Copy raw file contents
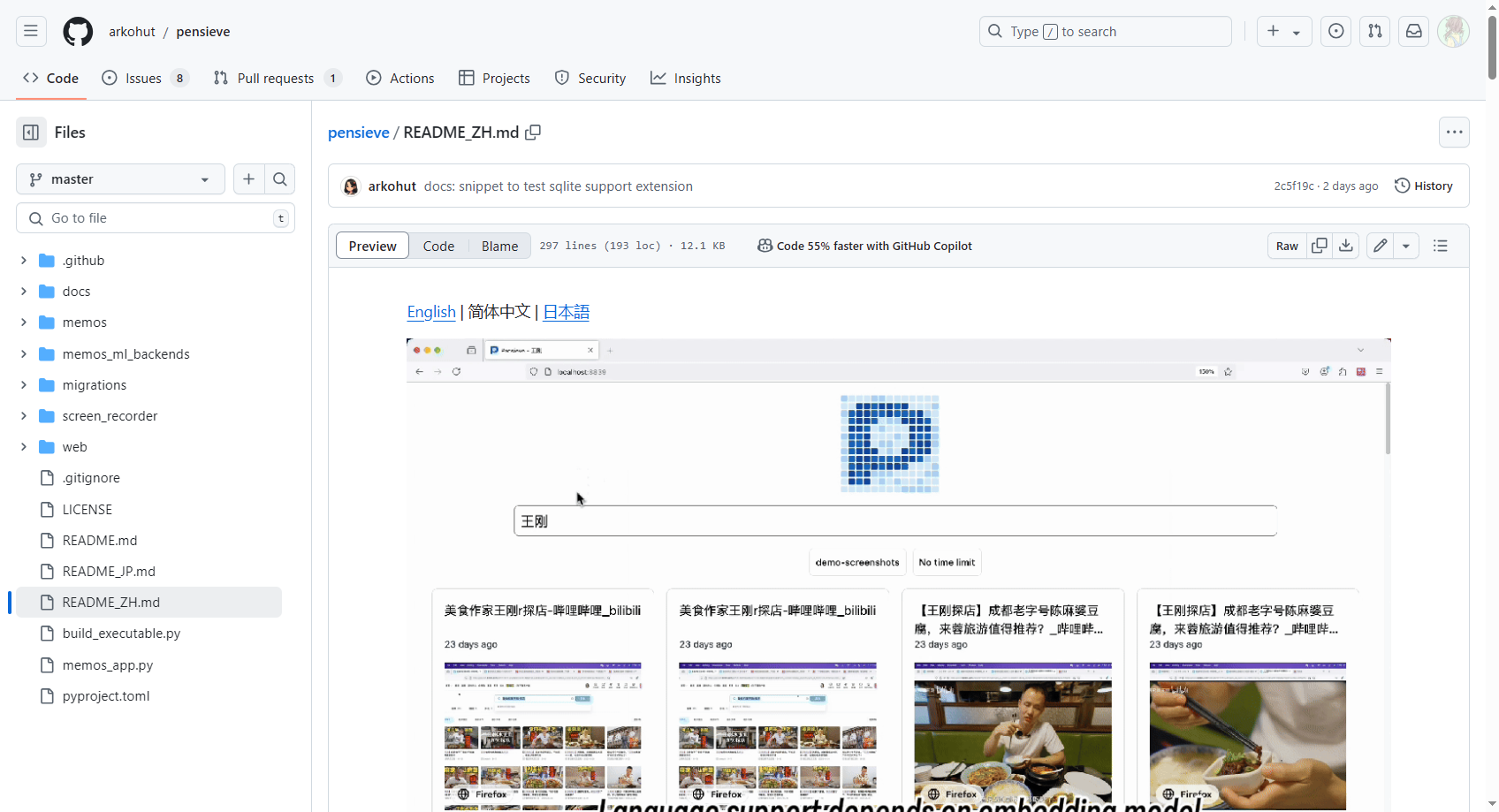 [x=1320, y=246]
